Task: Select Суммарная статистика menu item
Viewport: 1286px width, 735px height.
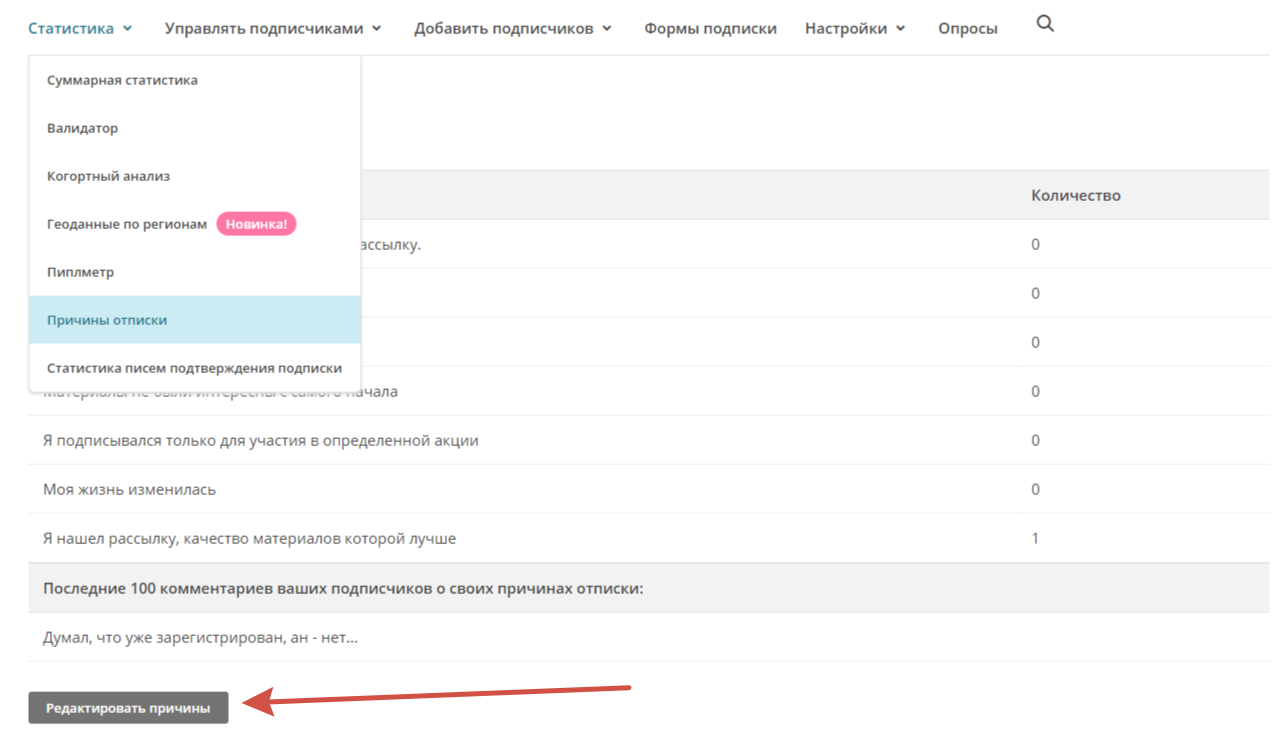Action: tap(122, 80)
